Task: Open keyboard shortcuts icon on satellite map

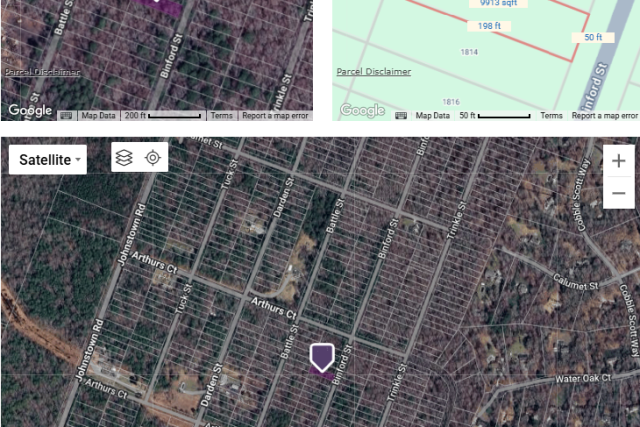Action: coord(66,116)
